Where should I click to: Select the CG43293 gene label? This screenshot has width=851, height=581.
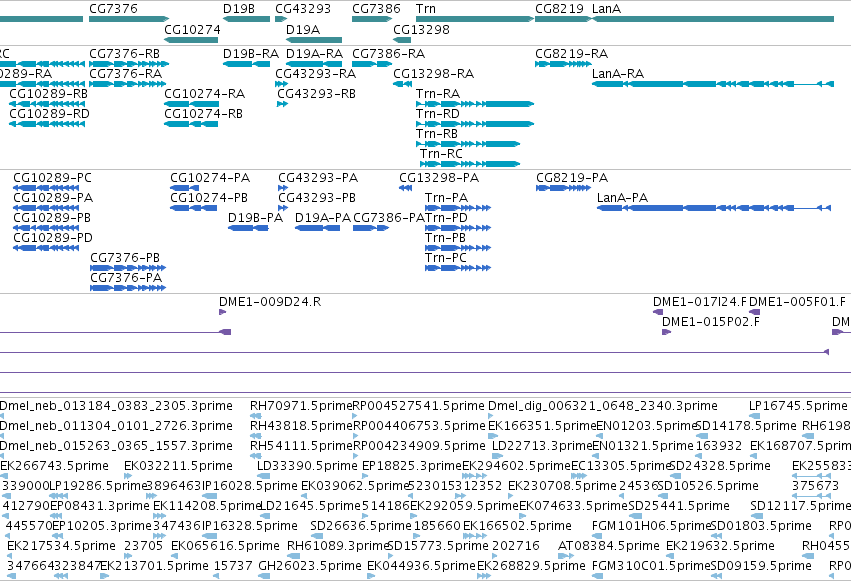pos(303,9)
